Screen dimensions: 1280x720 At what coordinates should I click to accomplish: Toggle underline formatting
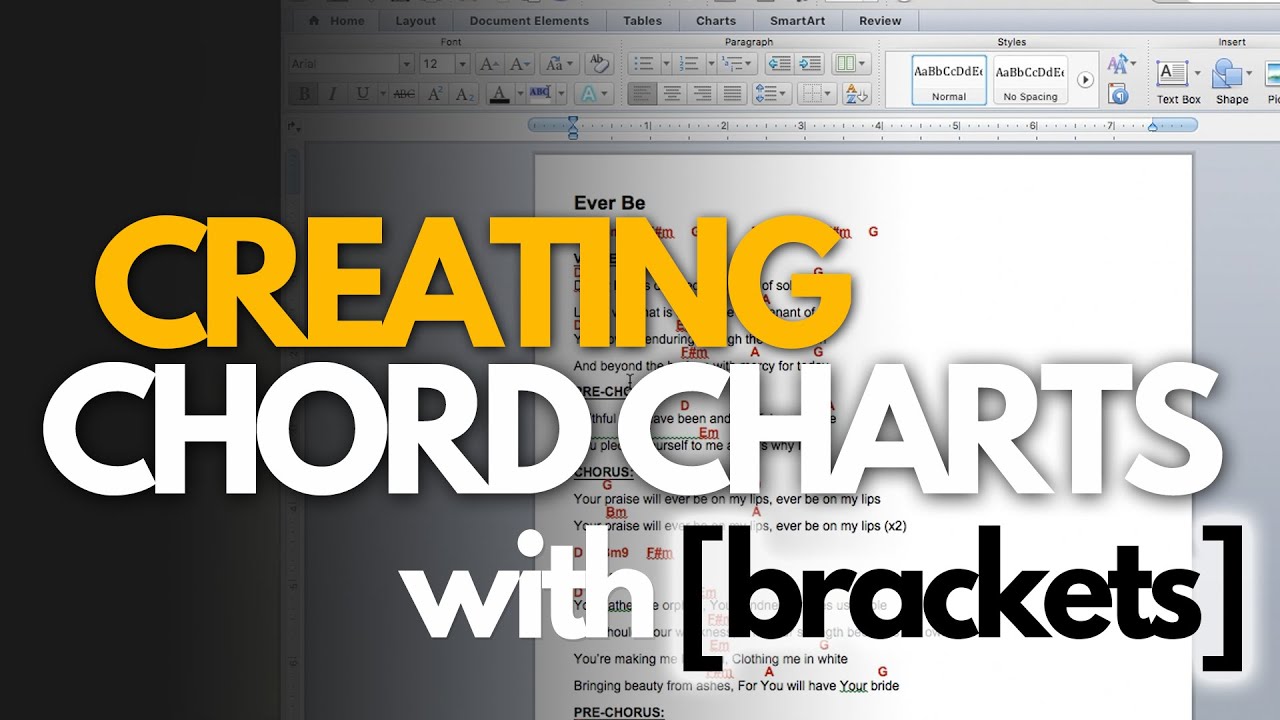click(x=362, y=94)
